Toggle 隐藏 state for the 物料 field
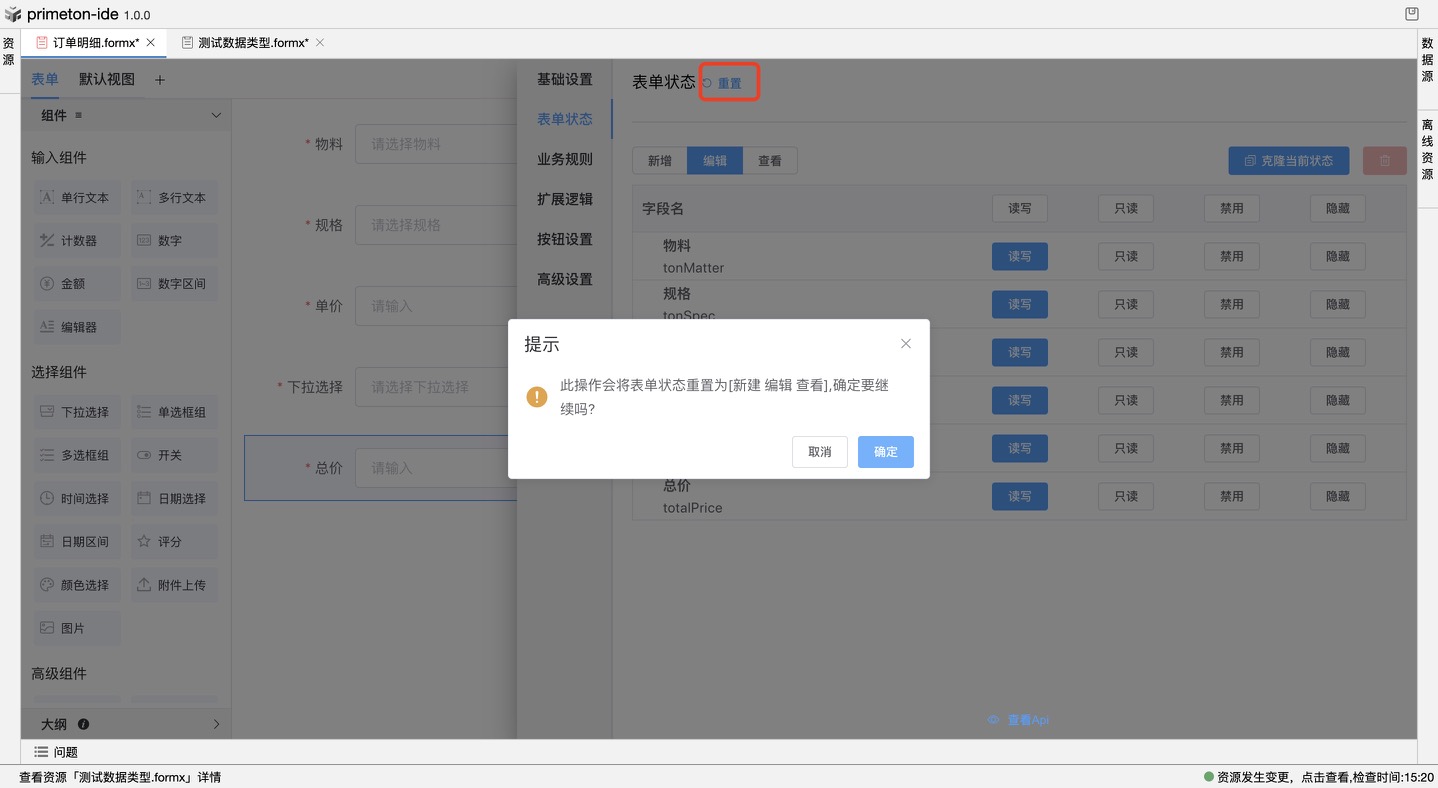Screen dimensions: 1438x788 point(1337,256)
